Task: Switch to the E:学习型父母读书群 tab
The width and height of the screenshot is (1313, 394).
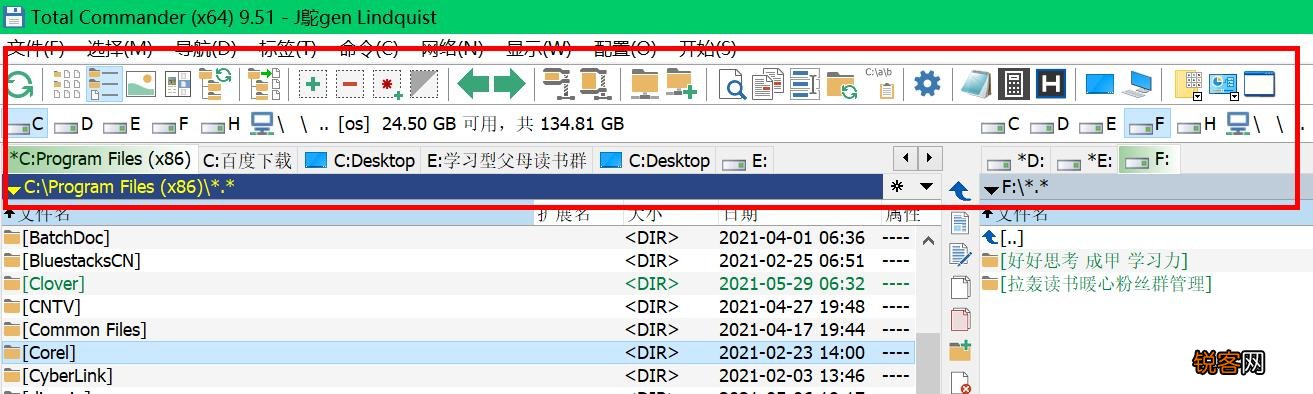Action: tap(508, 160)
